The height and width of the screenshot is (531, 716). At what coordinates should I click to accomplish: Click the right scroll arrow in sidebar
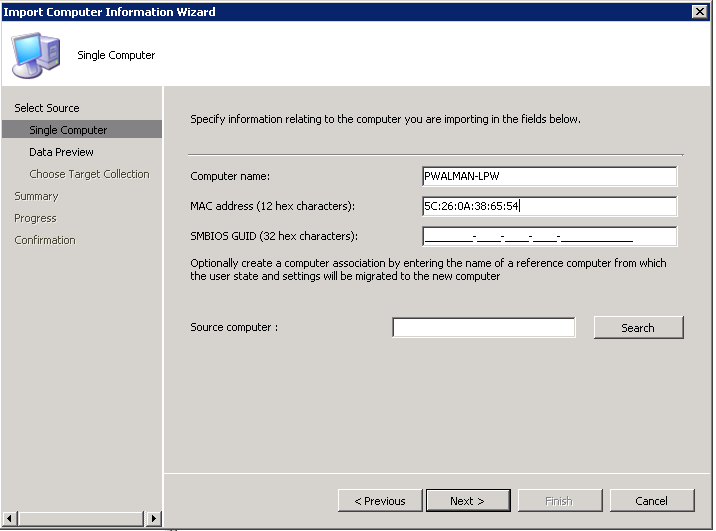pyautogui.click(x=153, y=518)
